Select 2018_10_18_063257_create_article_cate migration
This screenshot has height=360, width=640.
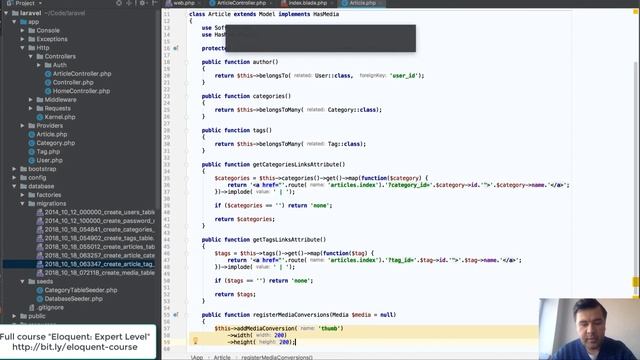99,256
